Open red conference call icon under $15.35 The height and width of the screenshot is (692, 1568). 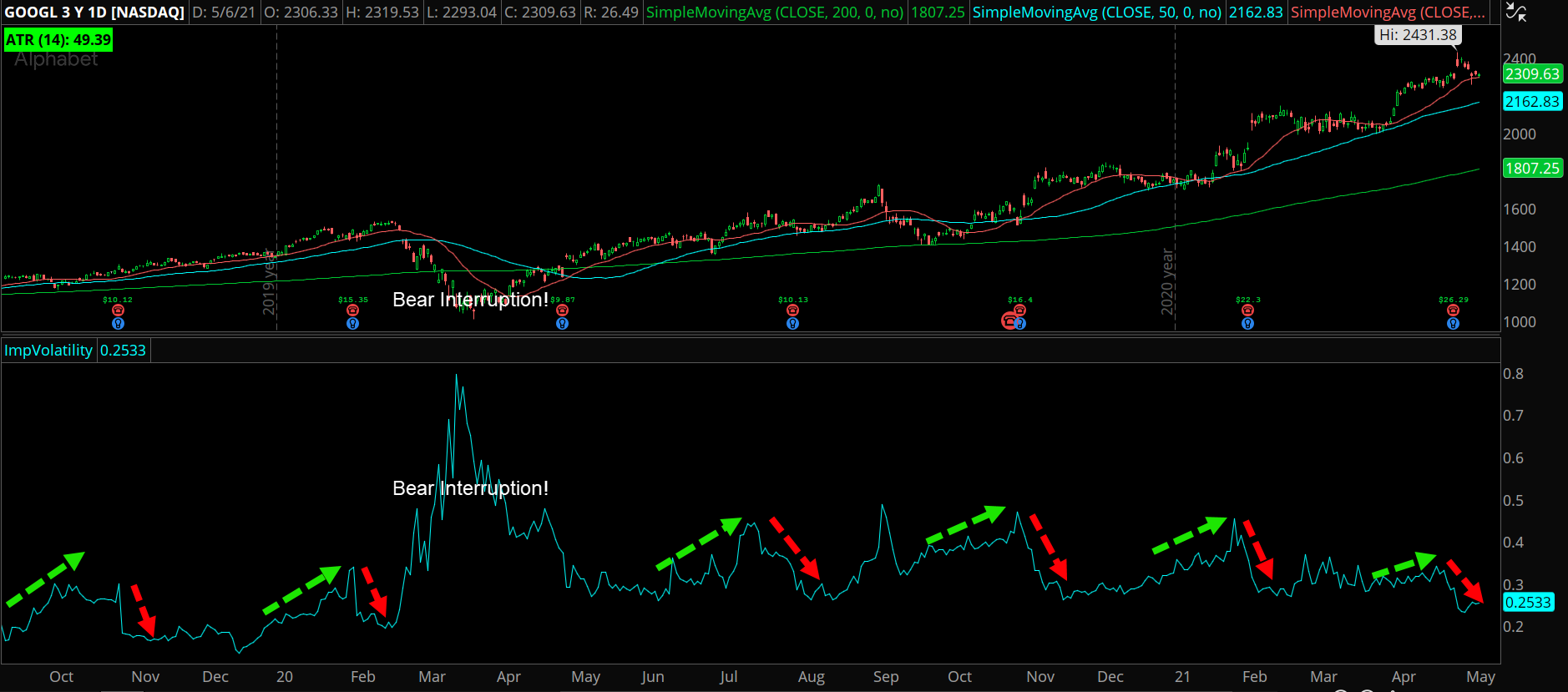tap(352, 311)
